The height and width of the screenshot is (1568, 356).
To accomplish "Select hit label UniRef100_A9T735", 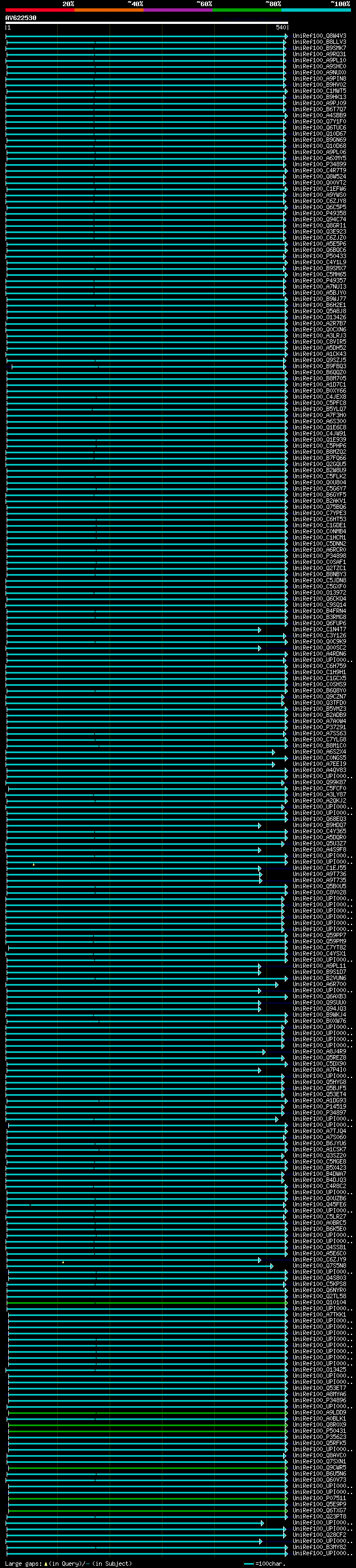I will [x=319, y=880].
